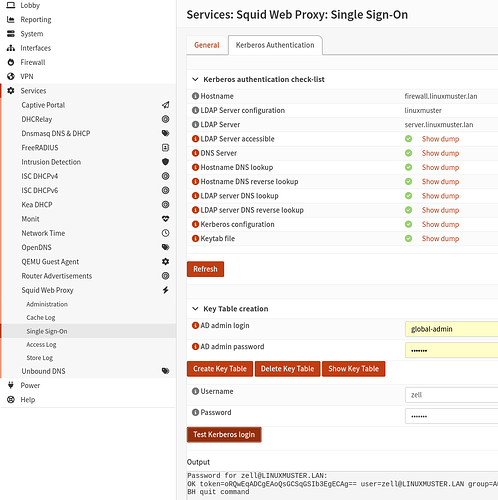Click the Router Advertisements target icon
The image size is (498, 500).
pyautogui.click(x=165, y=276)
